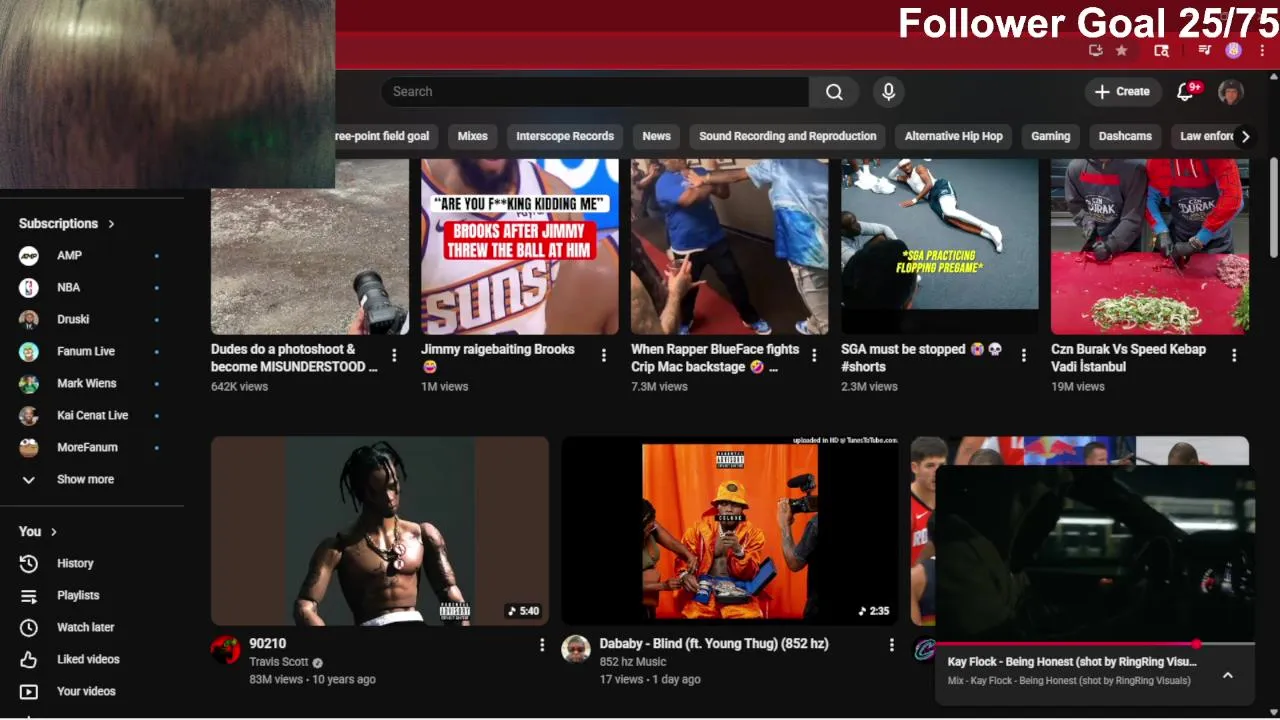Open 90210 video title
The width and height of the screenshot is (1280, 720).
tap(268, 644)
